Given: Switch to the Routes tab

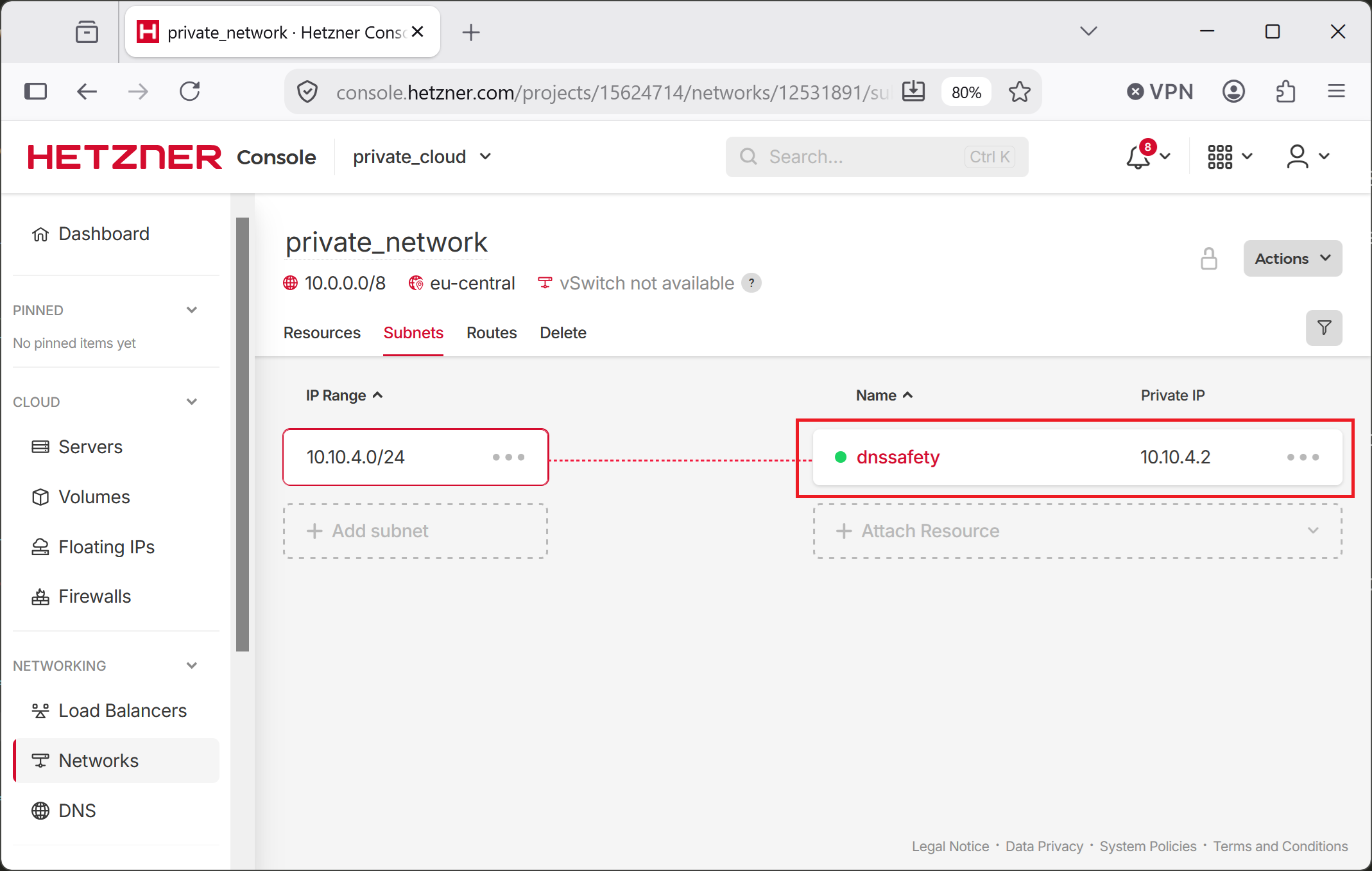Looking at the screenshot, I should (x=492, y=332).
